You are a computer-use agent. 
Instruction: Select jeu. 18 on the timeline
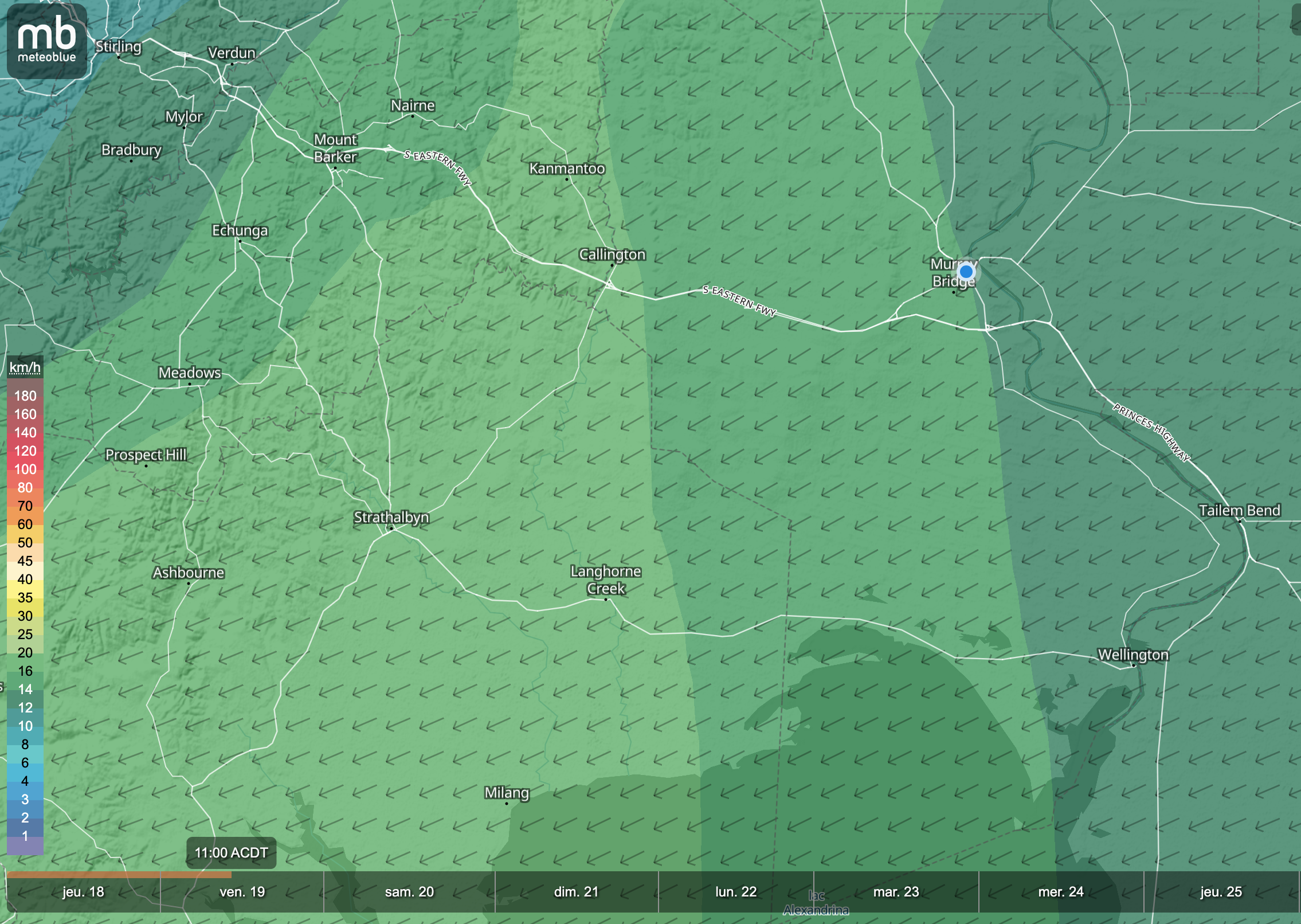(84, 892)
